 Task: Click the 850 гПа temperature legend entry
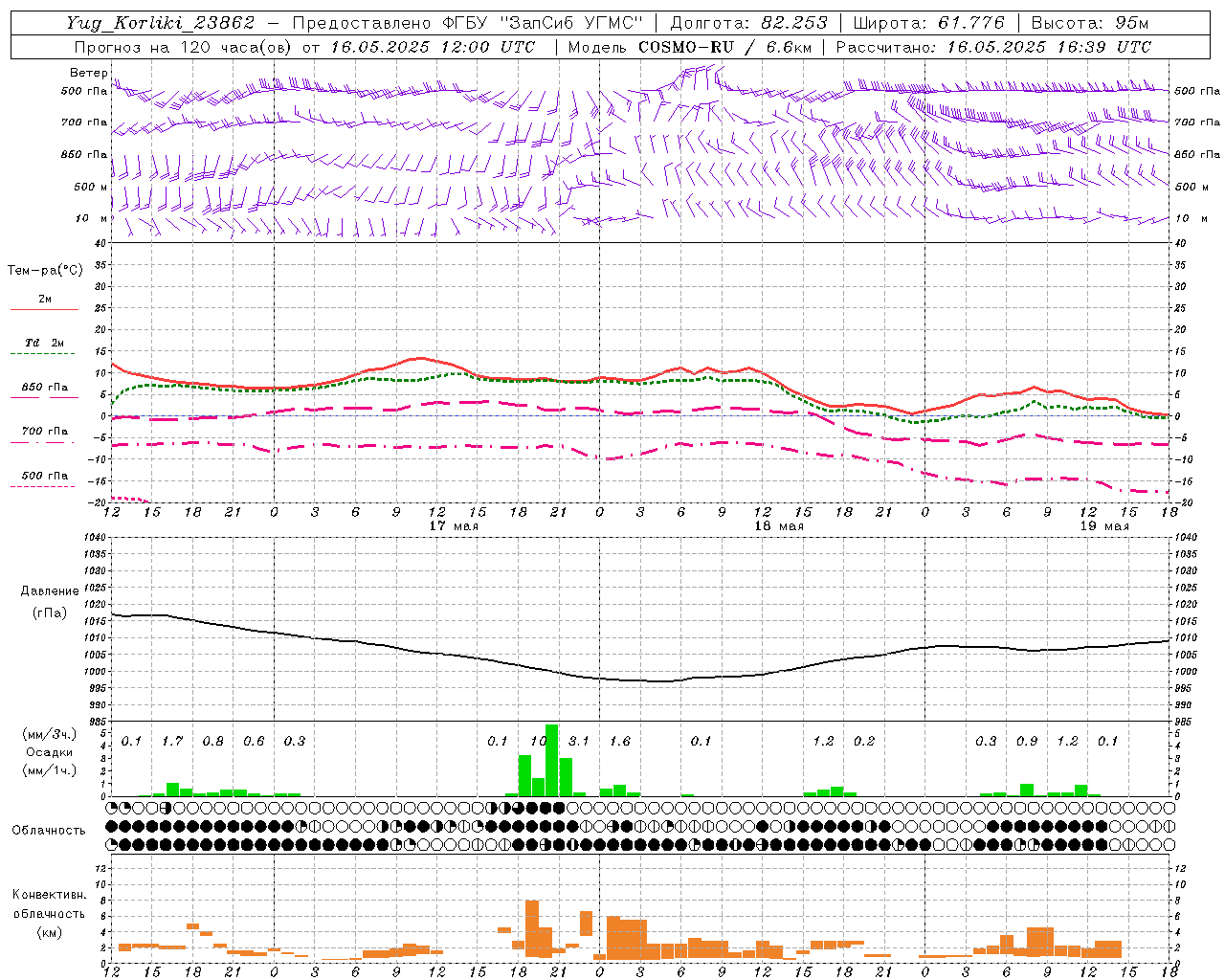[45, 388]
